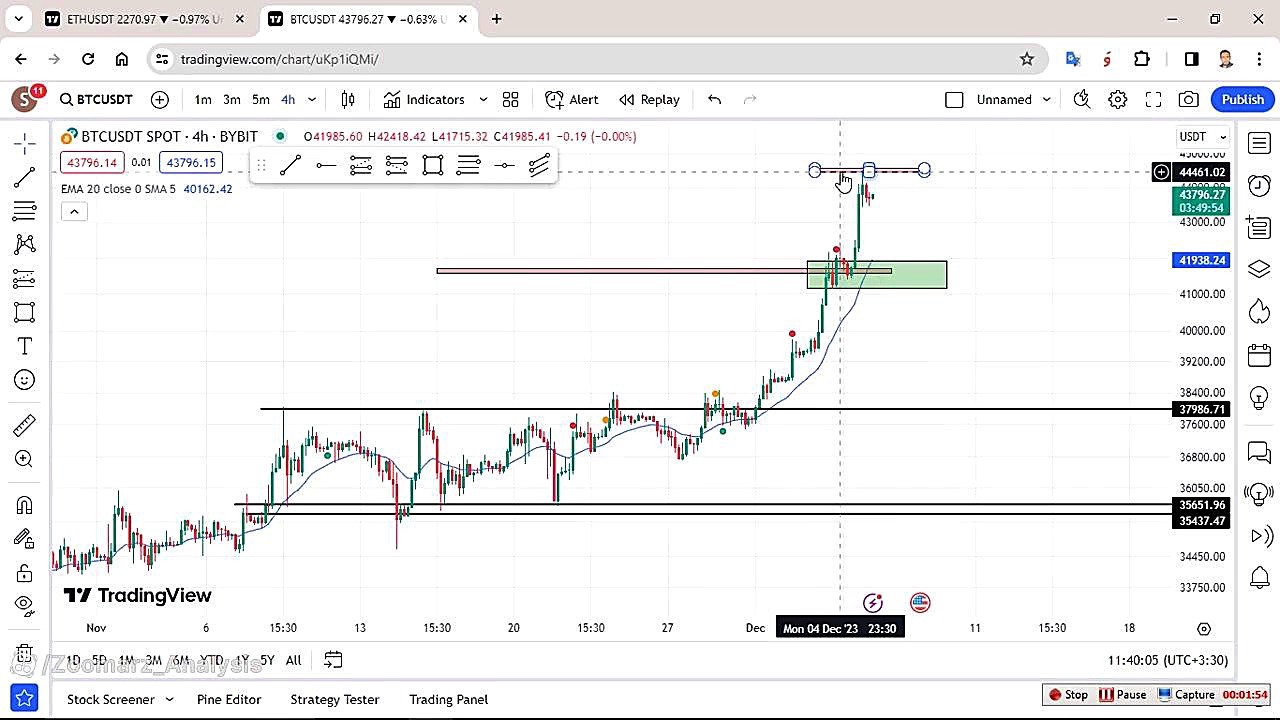Switch to 1m timeframe
This screenshot has width=1280, height=720.
click(x=203, y=99)
